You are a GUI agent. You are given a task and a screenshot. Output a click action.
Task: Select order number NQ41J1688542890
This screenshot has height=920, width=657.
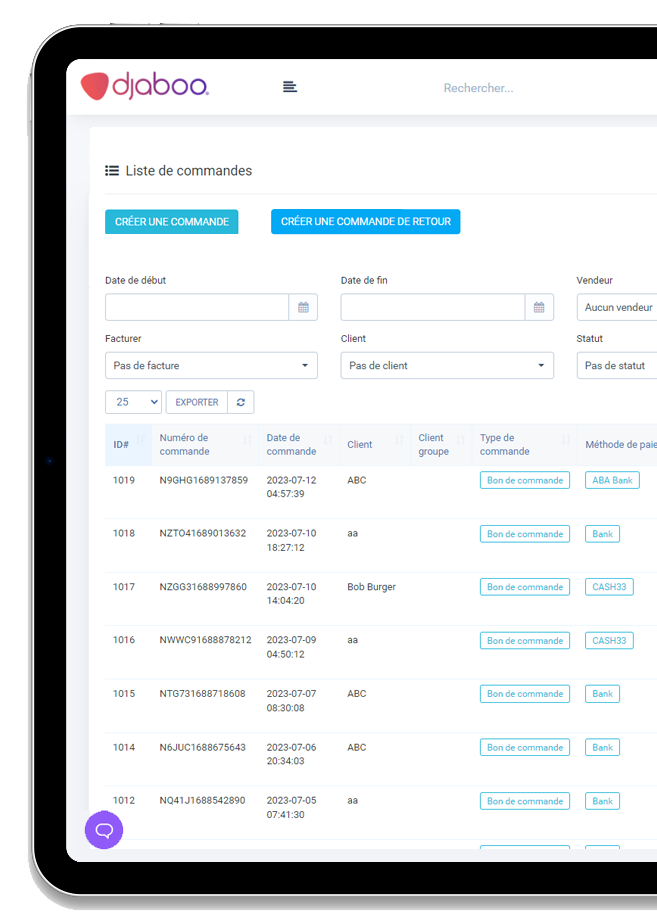click(x=202, y=800)
